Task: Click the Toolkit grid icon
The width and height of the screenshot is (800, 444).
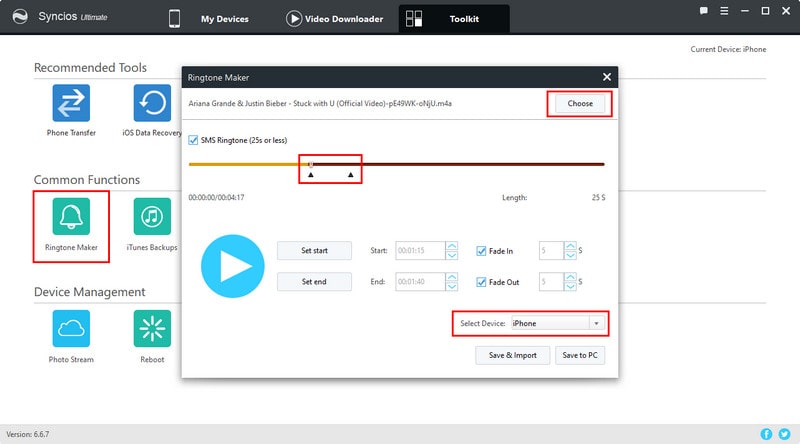Action: [414, 19]
